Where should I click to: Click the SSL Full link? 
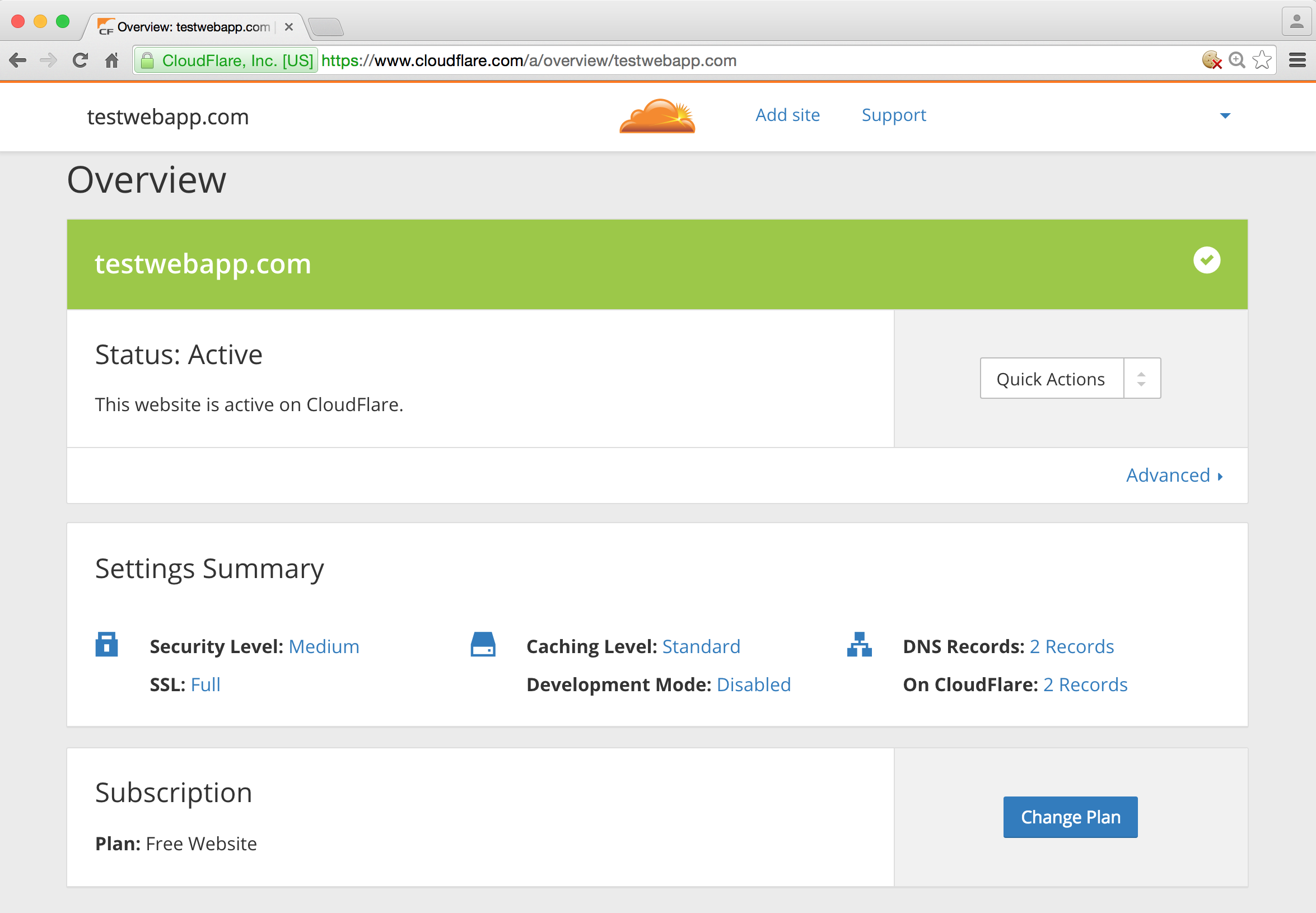pyautogui.click(x=206, y=684)
